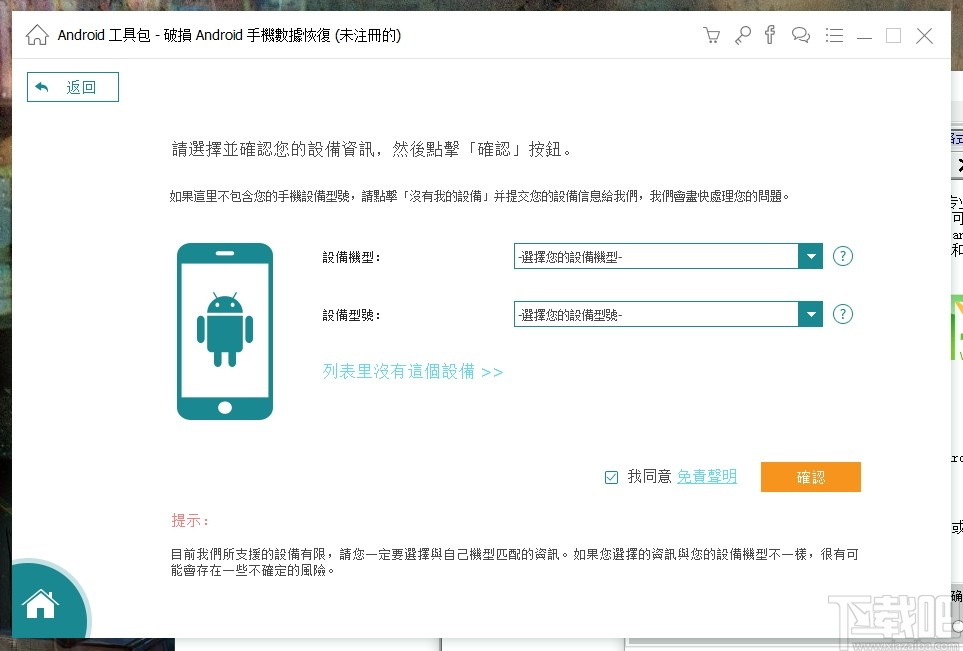Open the chat feedback icon
963x651 pixels.
click(801, 35)
